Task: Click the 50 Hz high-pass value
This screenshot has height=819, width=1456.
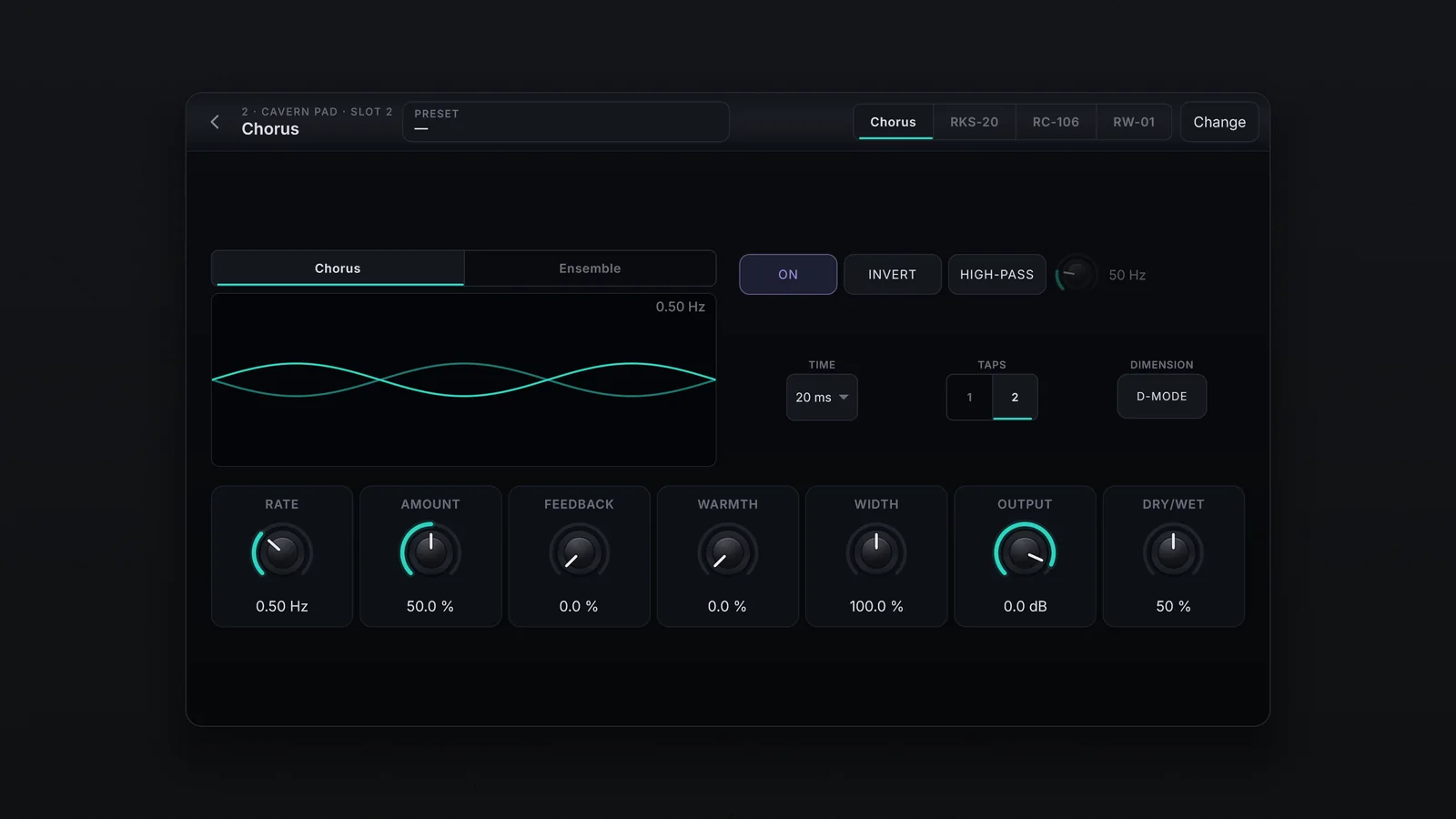Action: (1127, 275)
